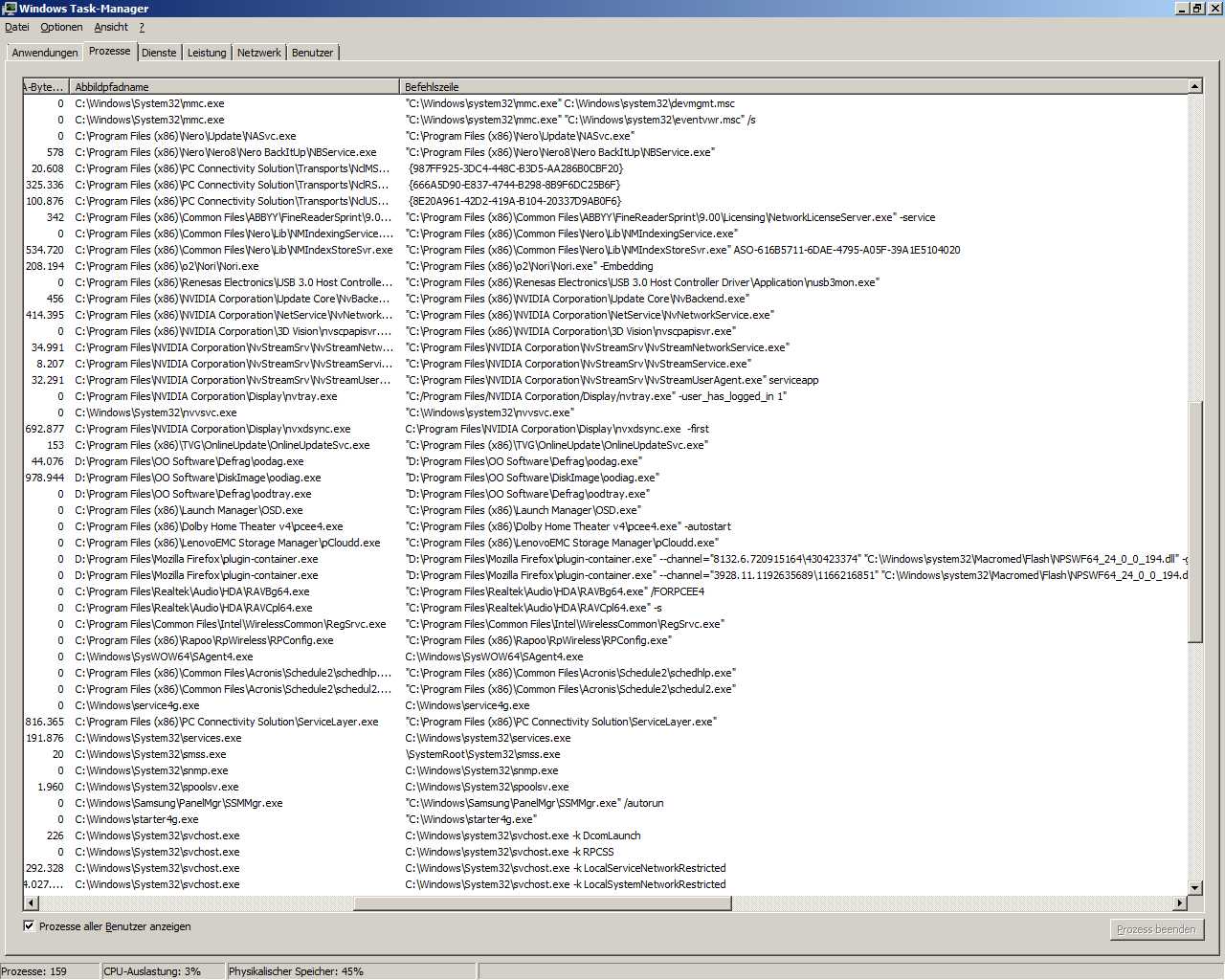Click the horizontal scrollbar thumb
Screen dimensions: 1225x980
(x=543, y=902)
